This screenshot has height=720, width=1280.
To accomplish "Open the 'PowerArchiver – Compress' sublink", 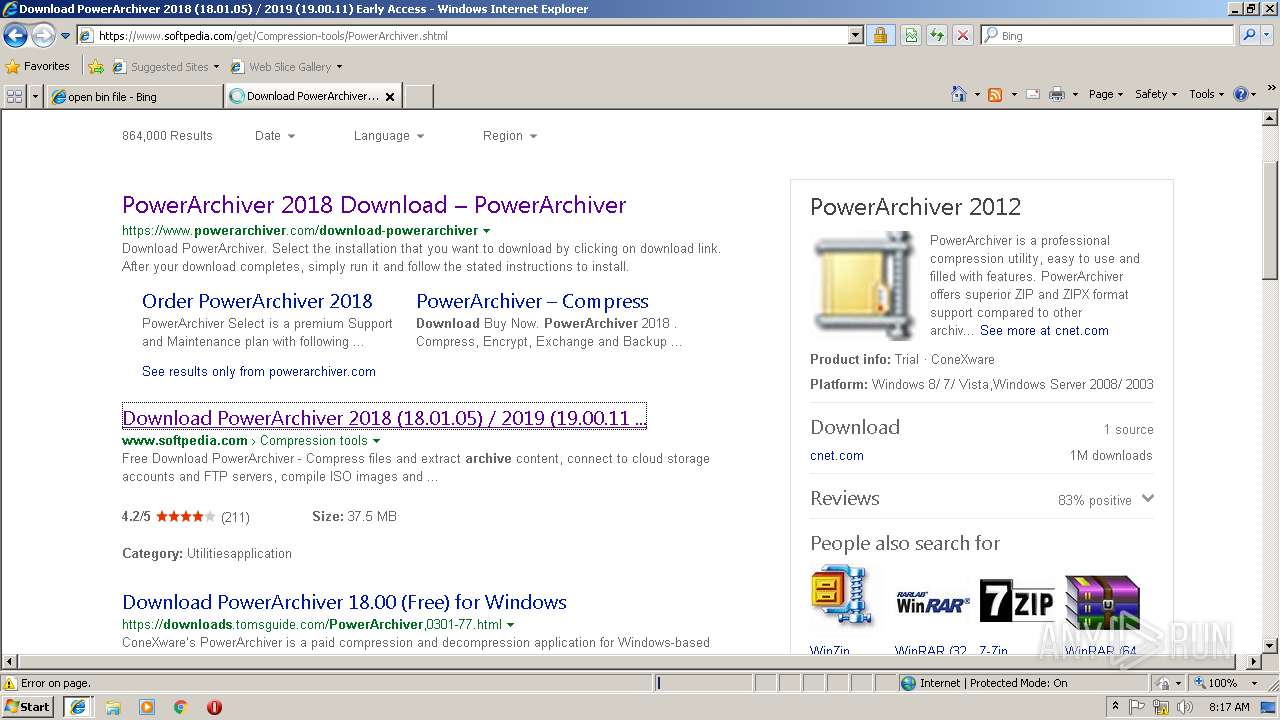I will click(x=532, y=301).
